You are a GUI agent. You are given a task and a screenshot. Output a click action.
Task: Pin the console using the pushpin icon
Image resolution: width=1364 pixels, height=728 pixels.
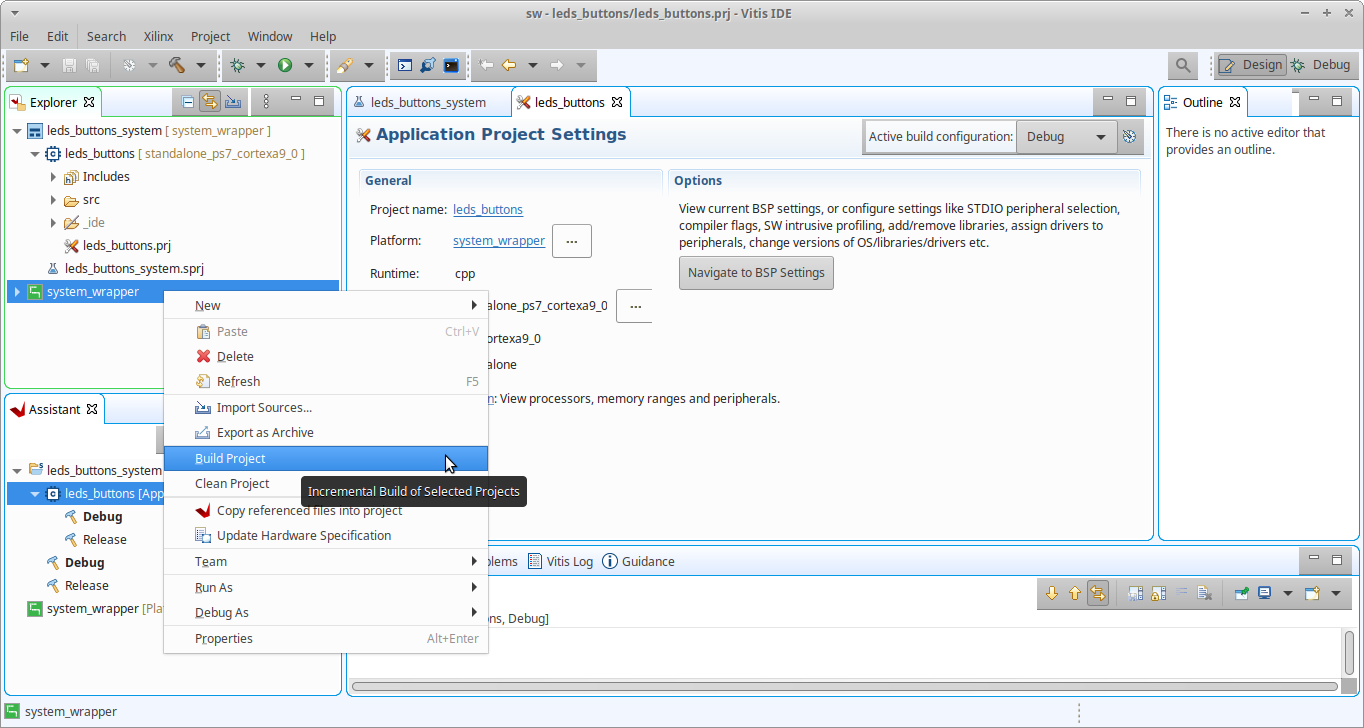coord(1241,593)
